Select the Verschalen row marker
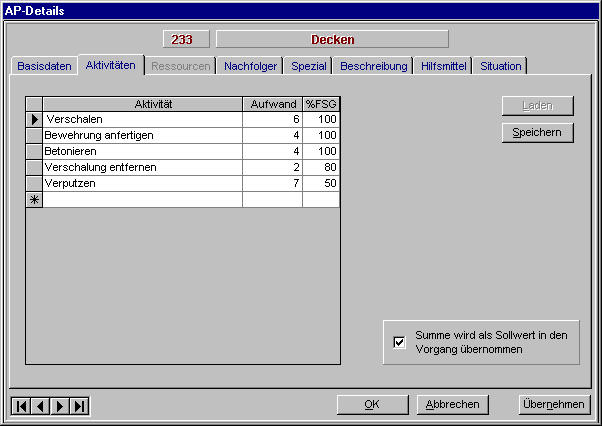This screenshot has width=602, height=426. click(x=34, y=119)
